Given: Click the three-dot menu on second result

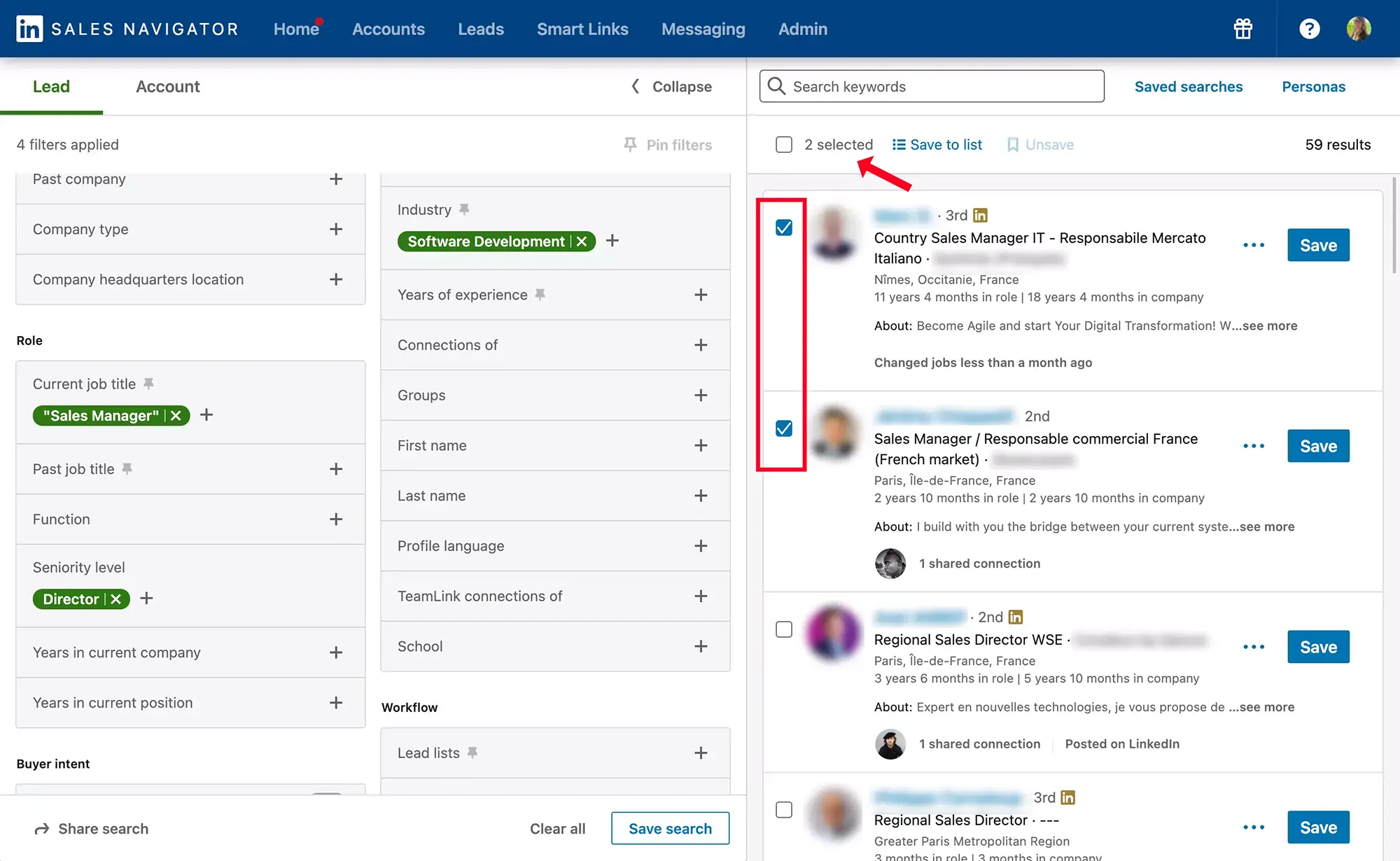Looking at the screenshot, I should tap(1253, 445).
